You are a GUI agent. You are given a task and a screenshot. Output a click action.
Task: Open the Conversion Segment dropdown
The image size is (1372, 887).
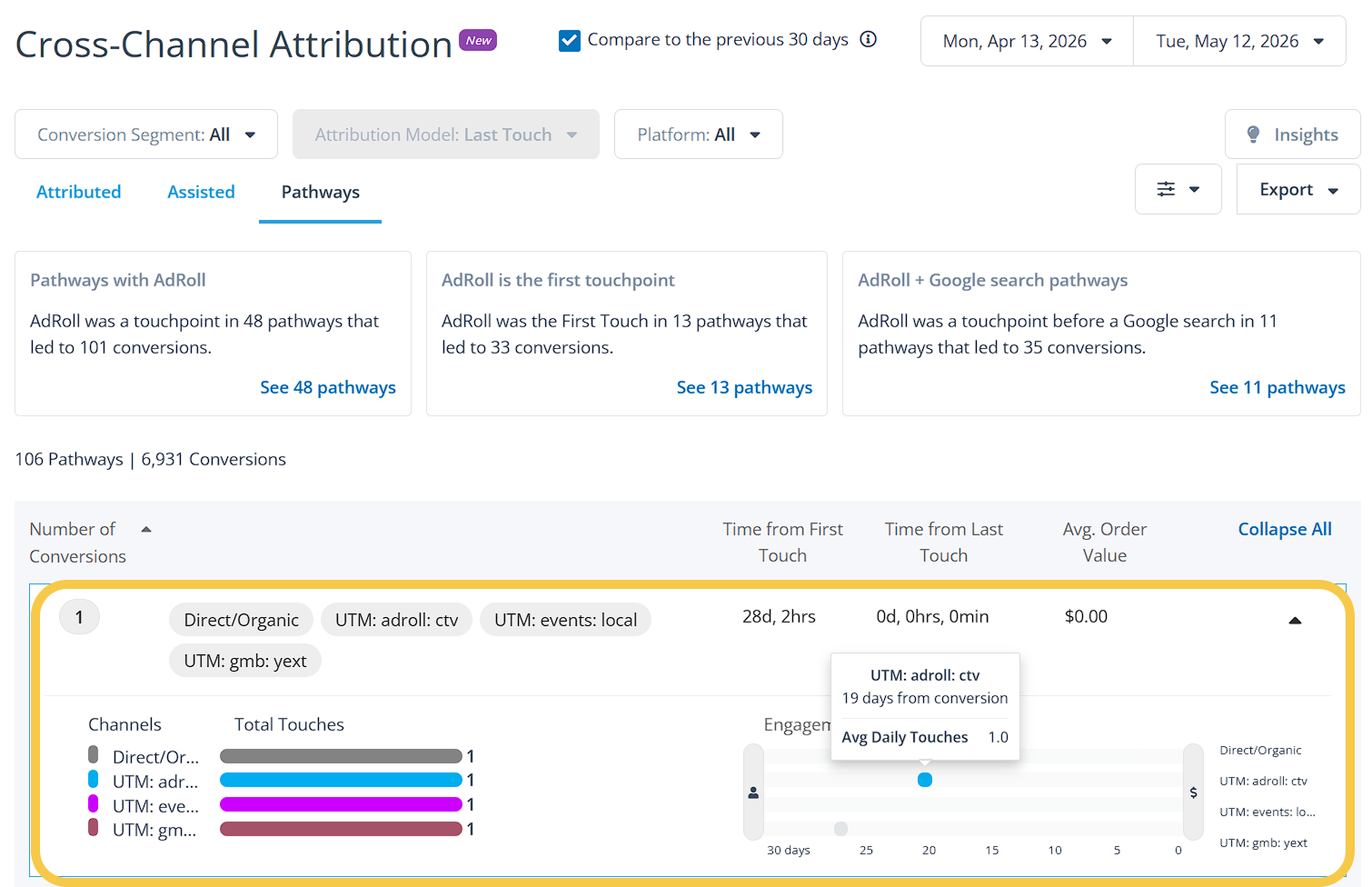[x=146, y=135]
